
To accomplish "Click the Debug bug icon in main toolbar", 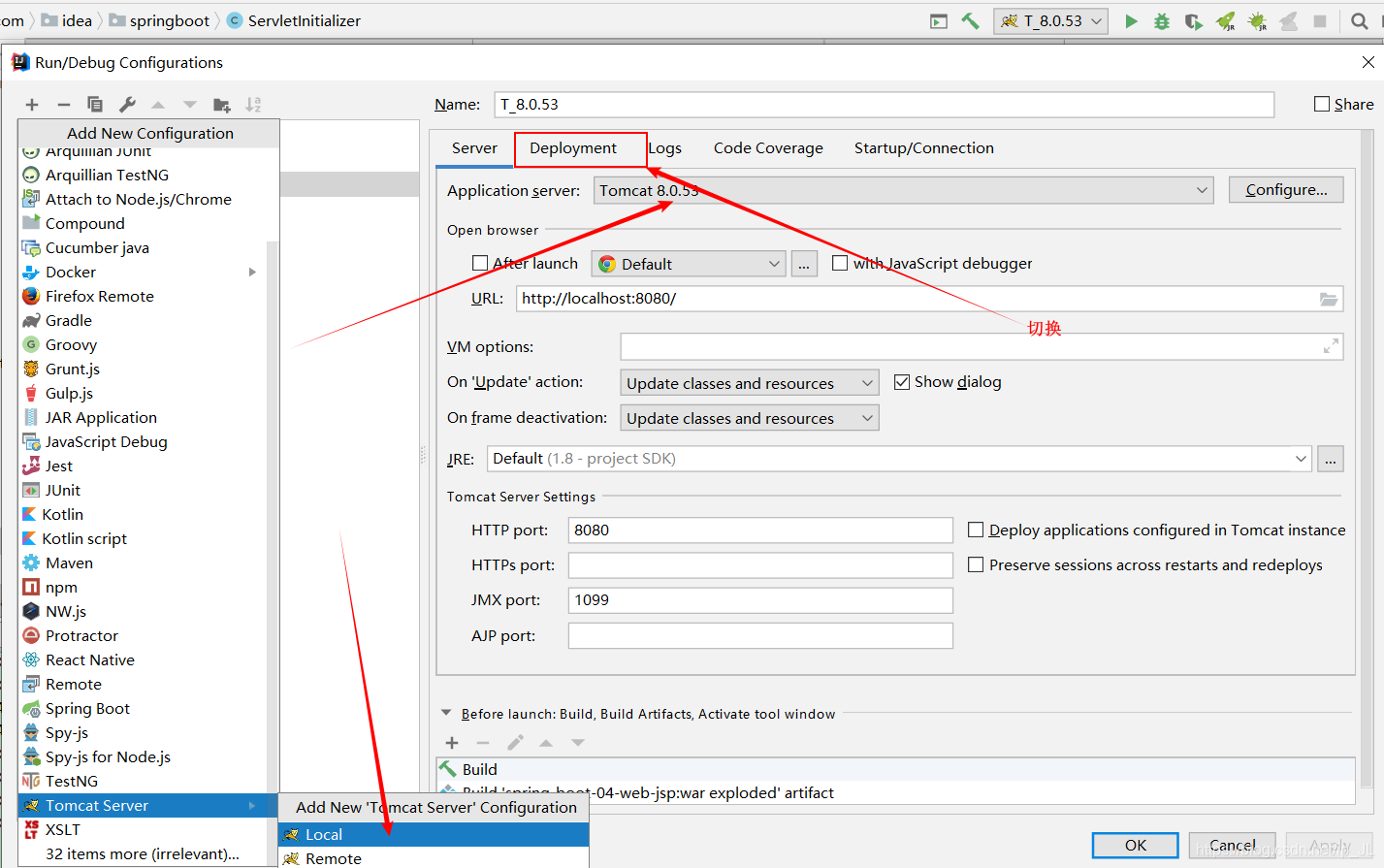I will 1162,21.
